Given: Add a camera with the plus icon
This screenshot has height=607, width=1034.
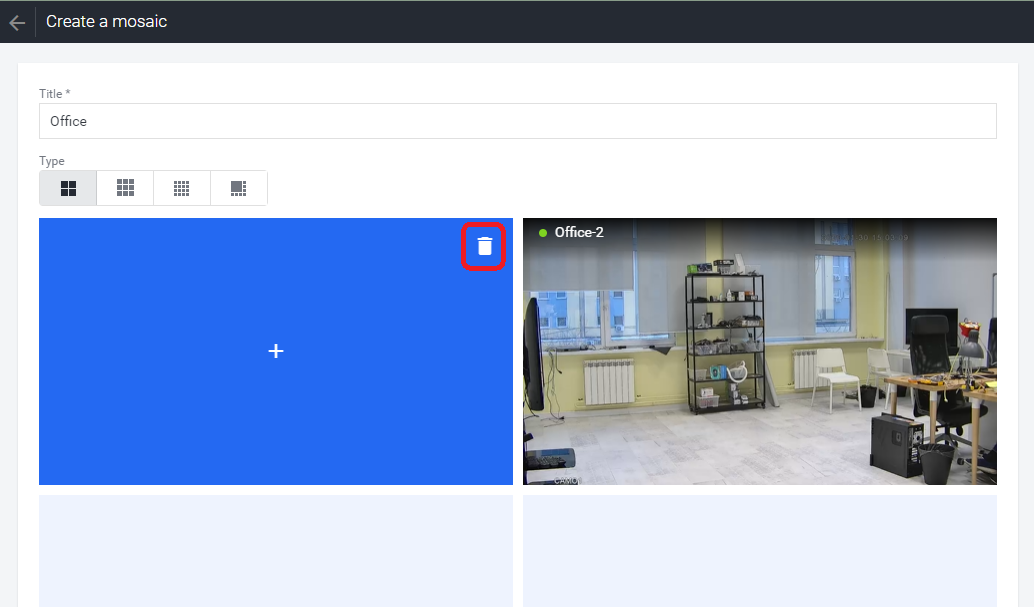Looking at the screenshot, I should point(276,351).
